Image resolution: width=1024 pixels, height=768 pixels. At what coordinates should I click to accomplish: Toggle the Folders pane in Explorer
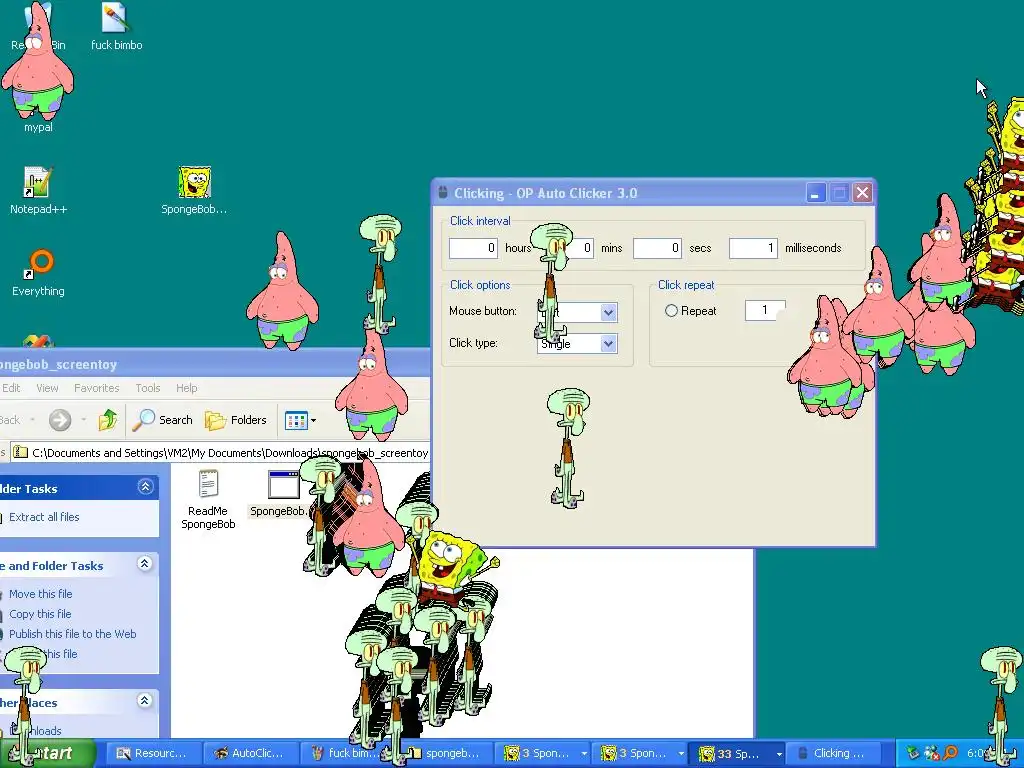[x=236, y=420]
